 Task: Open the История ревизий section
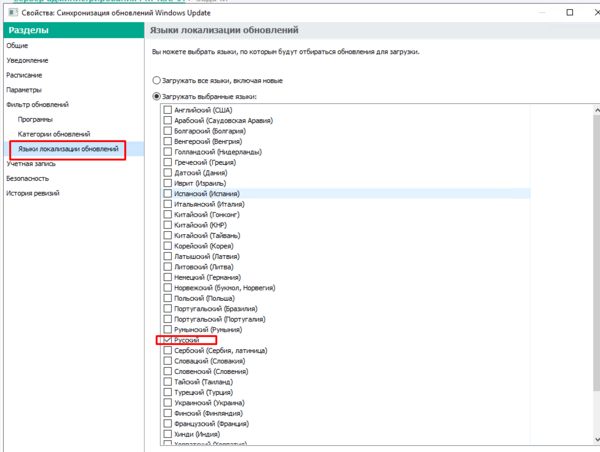(x=33, y=193)
